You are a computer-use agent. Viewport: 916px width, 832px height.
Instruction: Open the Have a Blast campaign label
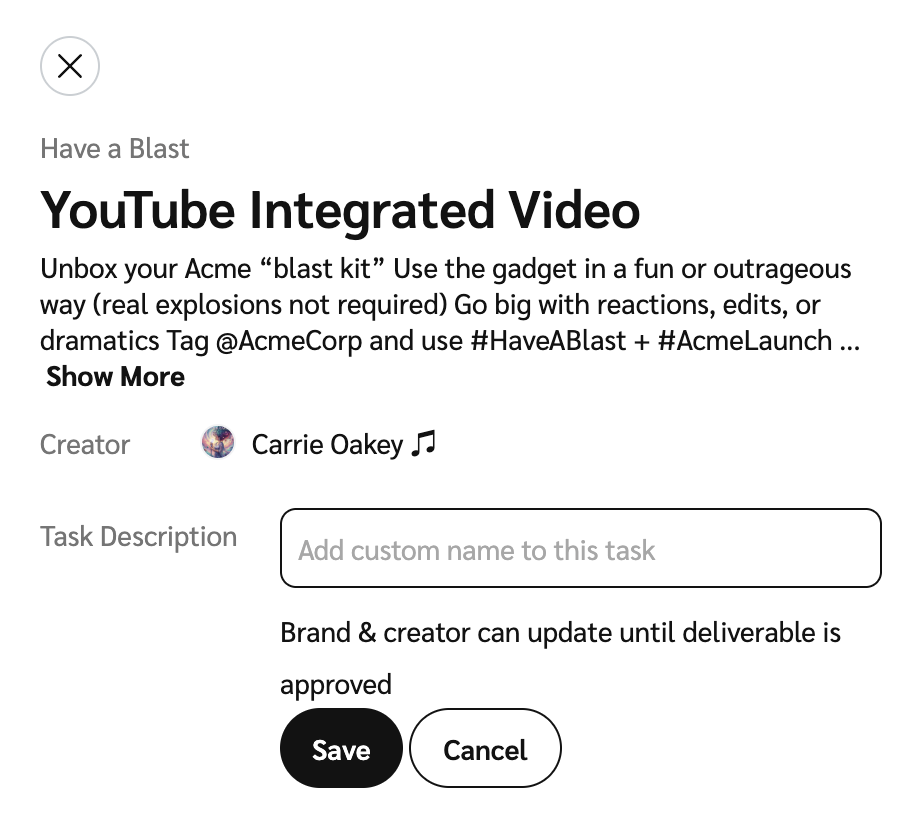[x=114, y=149]
